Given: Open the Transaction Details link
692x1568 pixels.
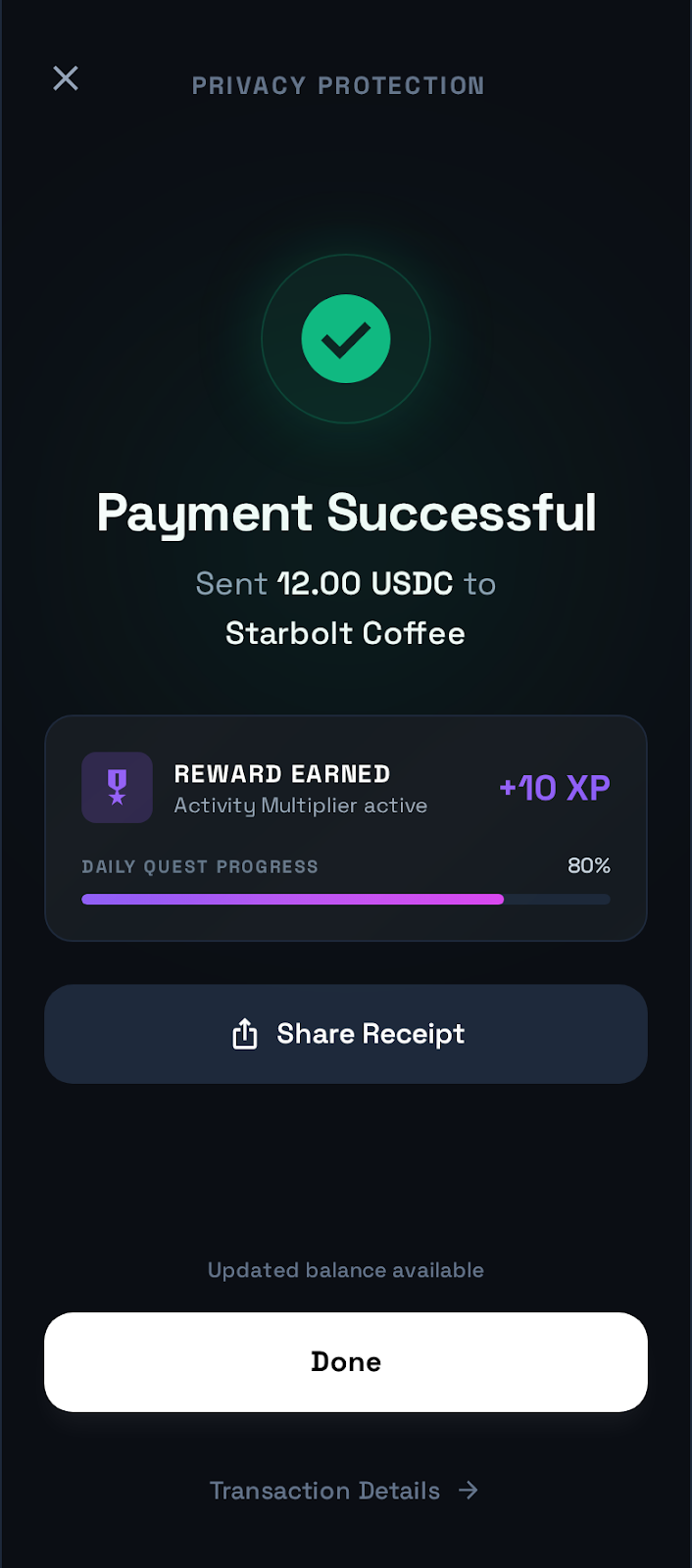Looking at the screenshot, I should click(x=325, y=1491).
